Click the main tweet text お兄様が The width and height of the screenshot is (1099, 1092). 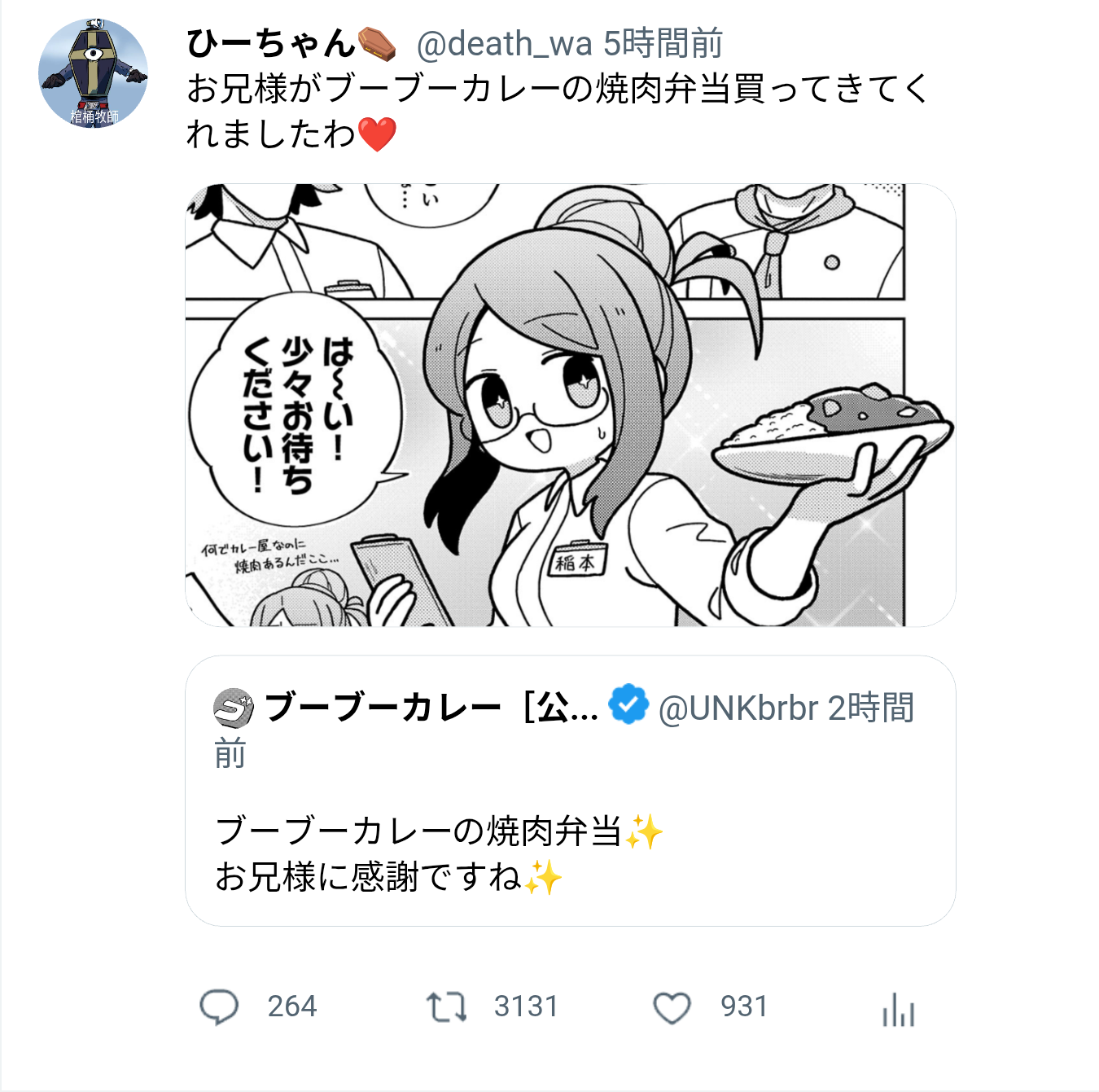pyautogui.click(x=558, y=112)
